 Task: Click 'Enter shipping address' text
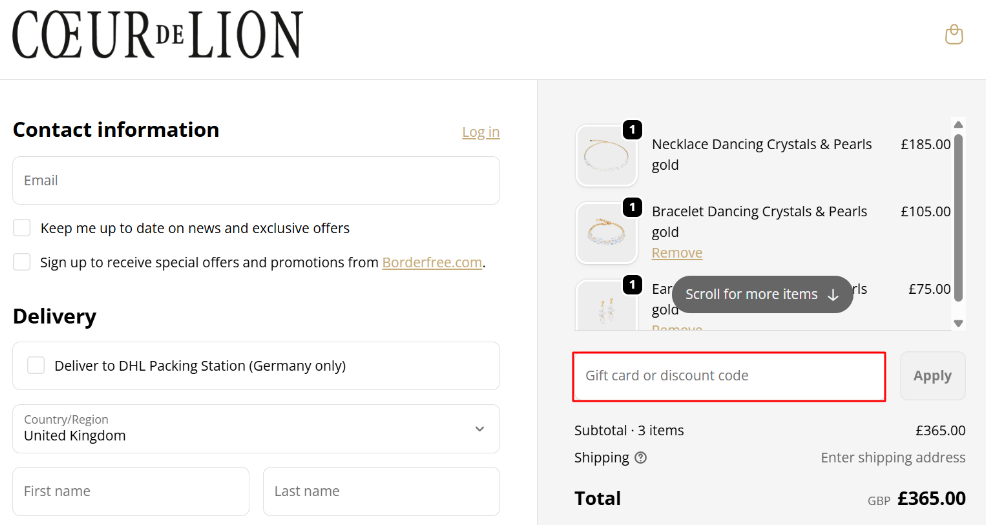tap(893, 458)
